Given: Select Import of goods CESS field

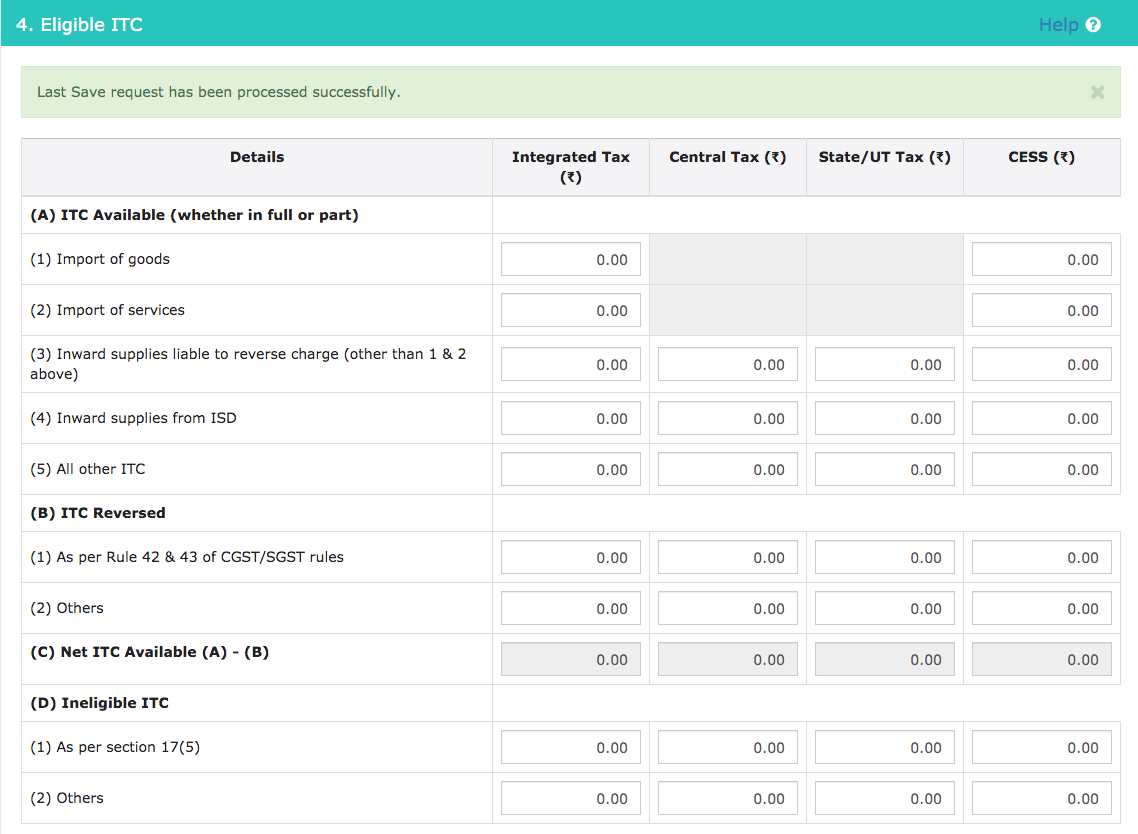Looking at the screenshot, I should [1041, 259].
